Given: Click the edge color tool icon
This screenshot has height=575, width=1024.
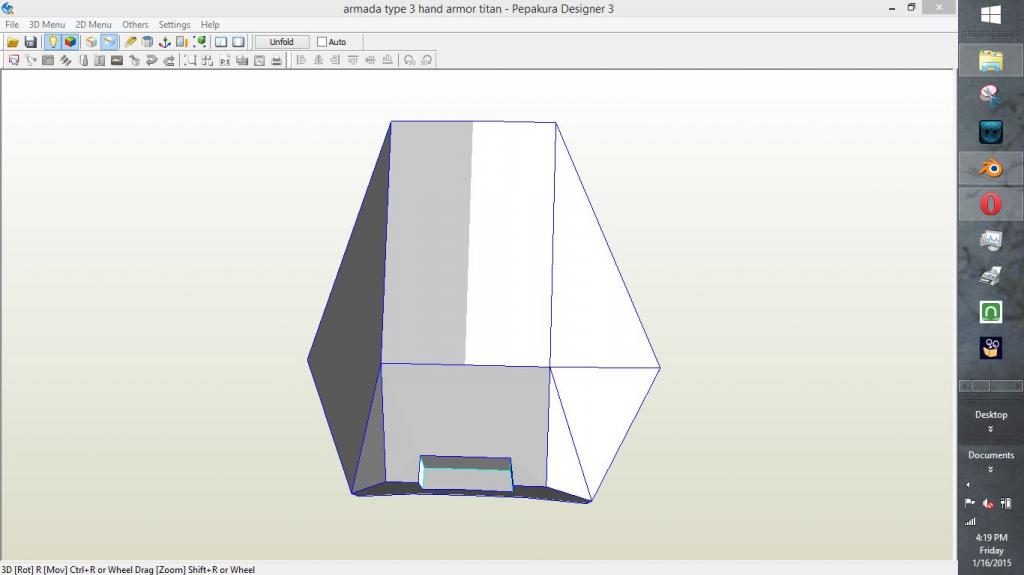Looking at the screenshot, I should click(x=83, y=60).
